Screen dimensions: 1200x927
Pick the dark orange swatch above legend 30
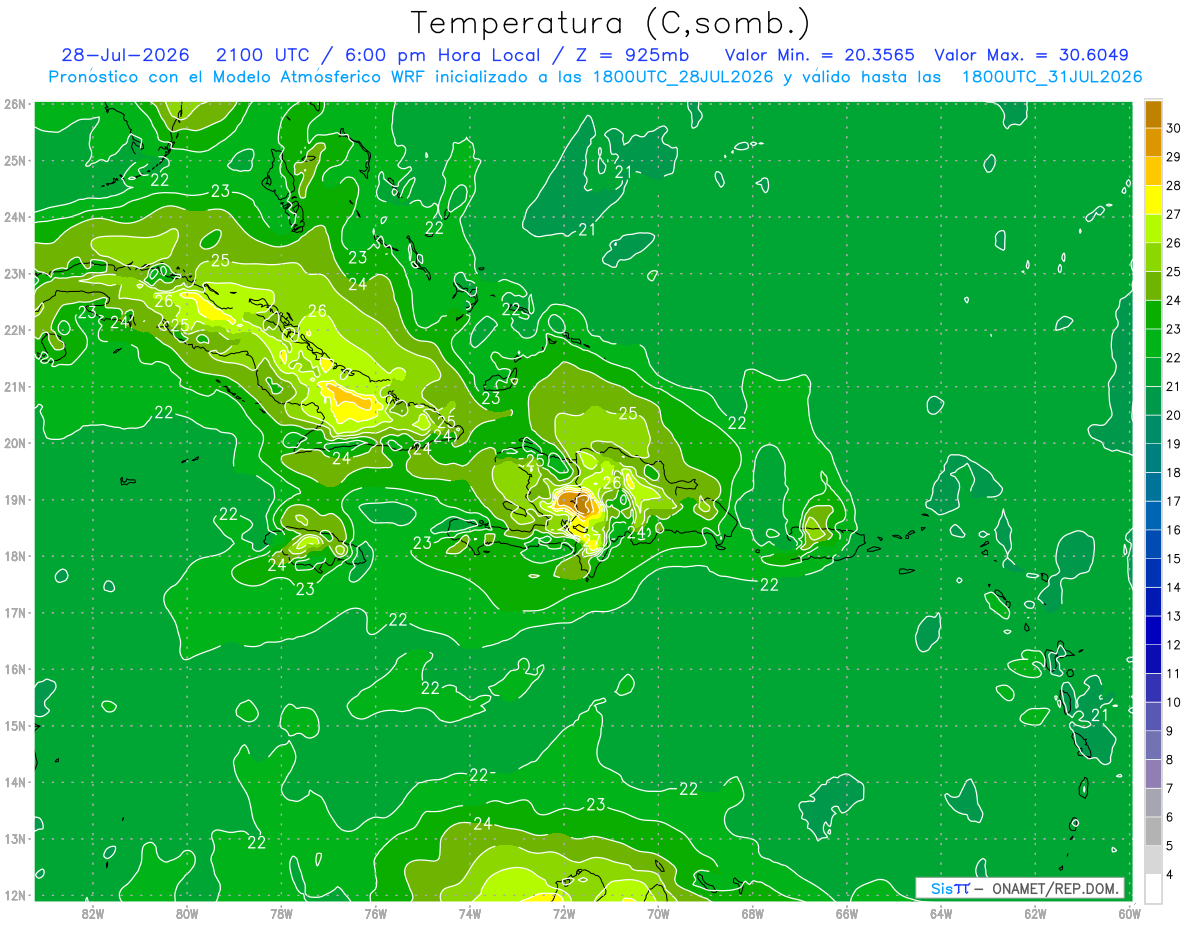[x=1153, y=114]
